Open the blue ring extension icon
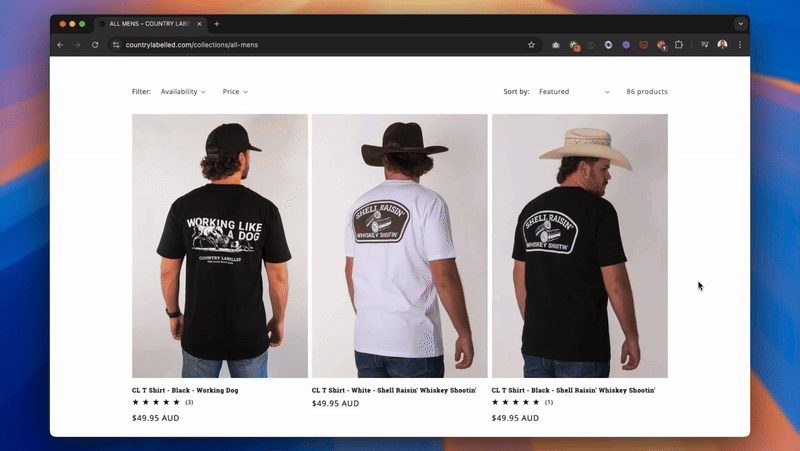800x451 pixels. click(x=608, y=45)
